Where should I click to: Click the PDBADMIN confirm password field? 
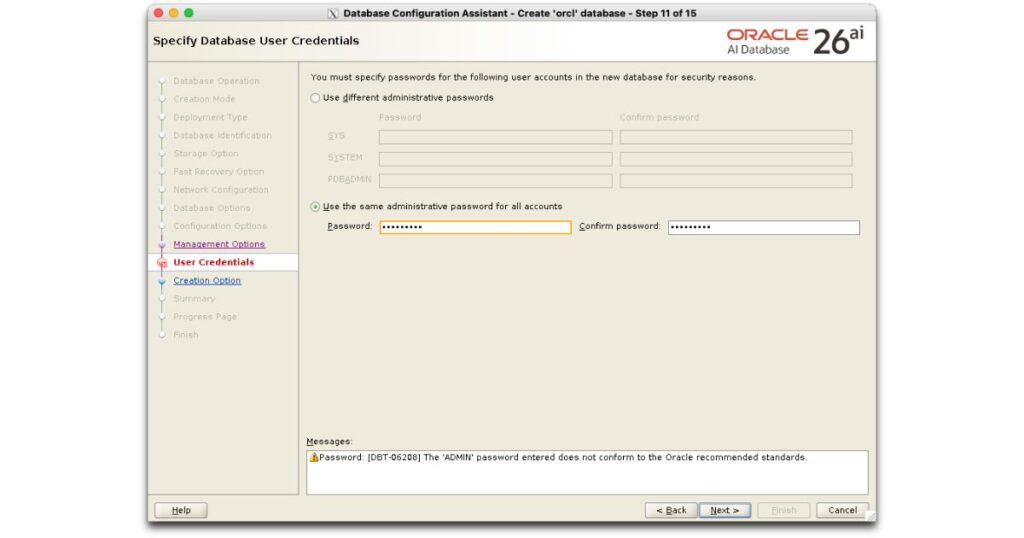(736, 181)
